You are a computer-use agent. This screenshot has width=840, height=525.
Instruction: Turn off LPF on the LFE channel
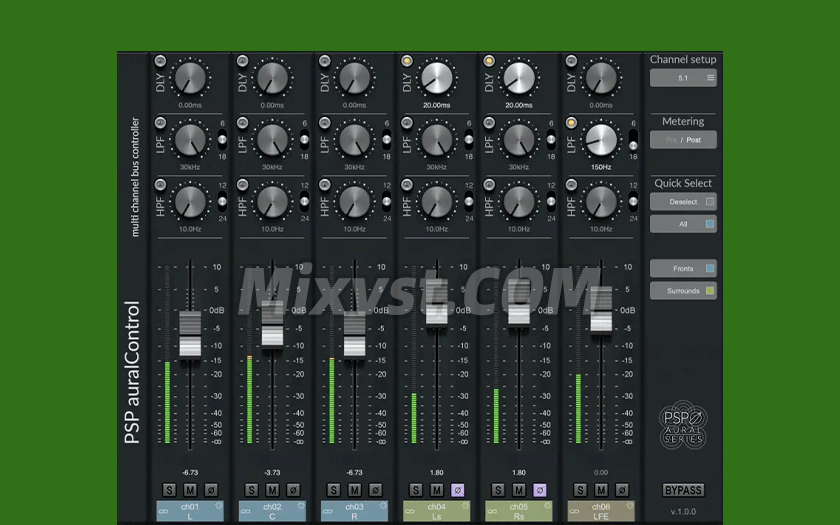(572, 123)
